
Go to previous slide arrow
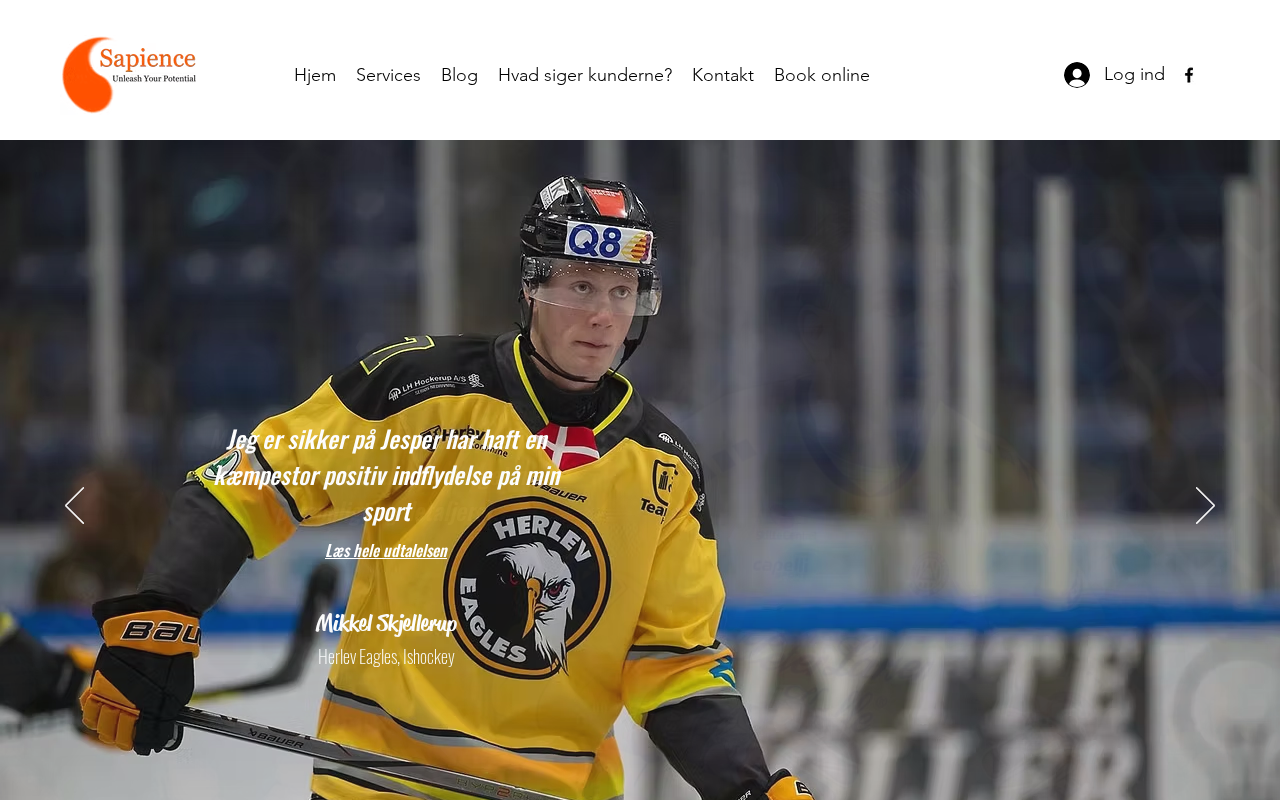(x=75, y=506)
